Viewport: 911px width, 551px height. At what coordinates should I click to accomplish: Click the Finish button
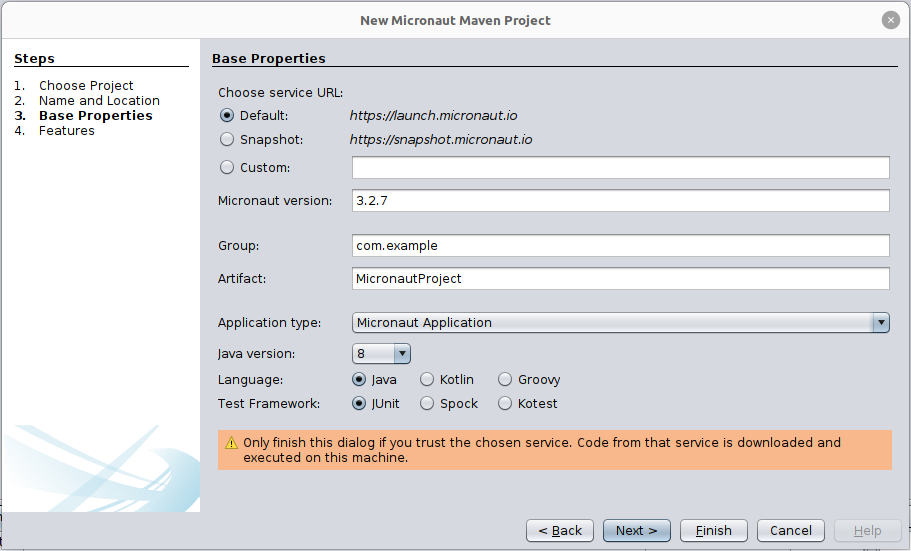[713, 531]
